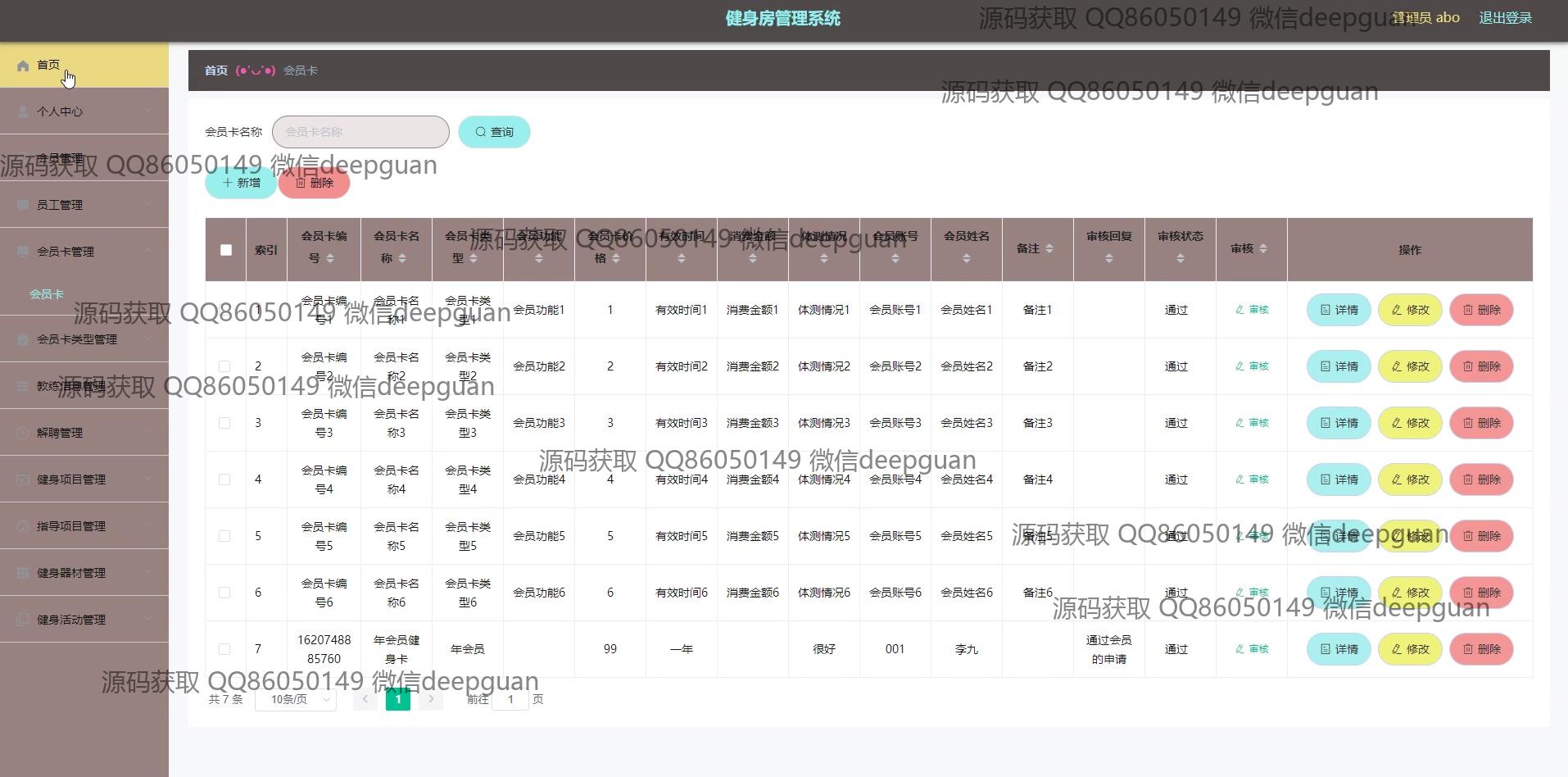Click the 个人中心 user icon
This screenshot has height=777, width=1568.
point(23,111)
